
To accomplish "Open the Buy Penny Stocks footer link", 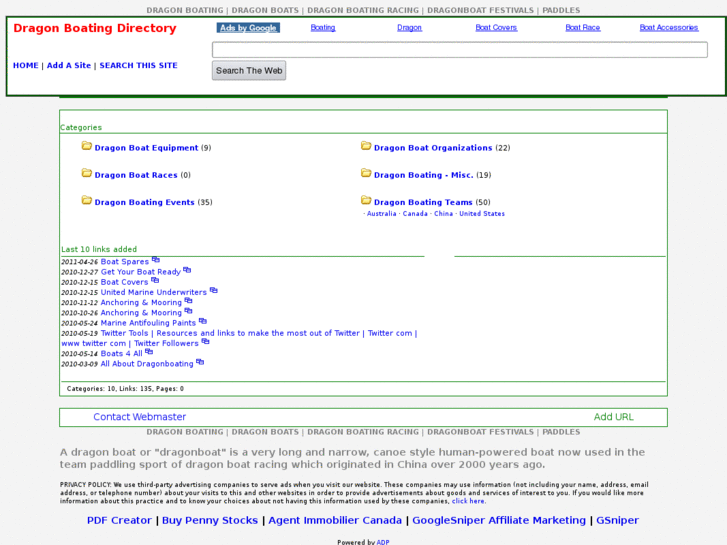I will pyautogui.click(x=210, y=520).
